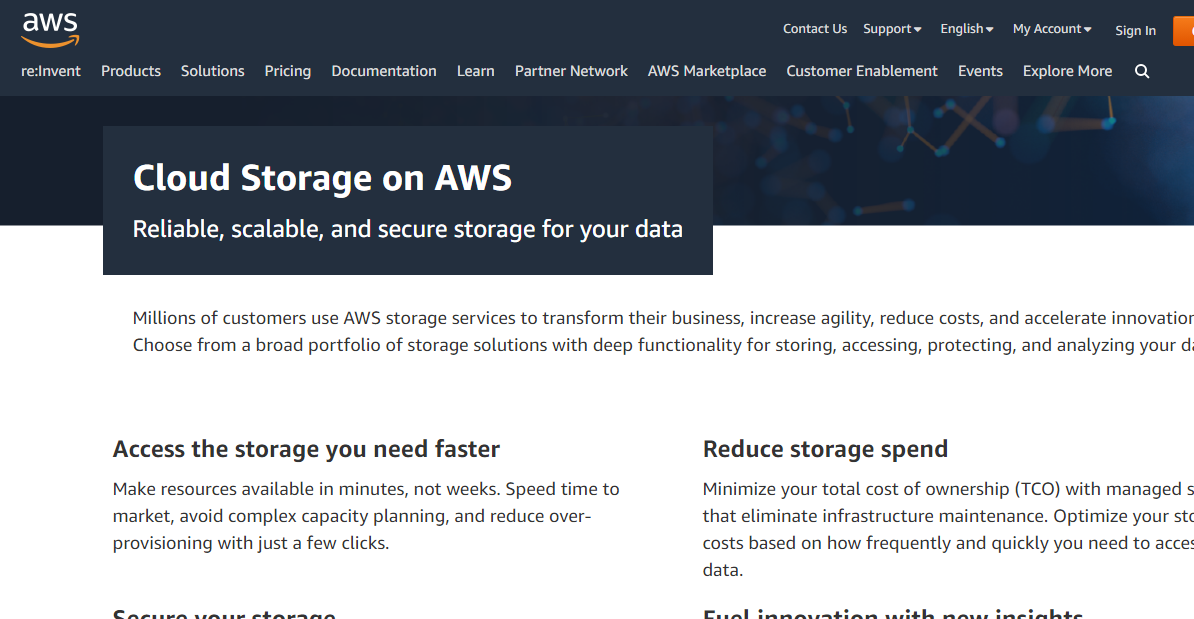Go to the Pricing page

288,71
